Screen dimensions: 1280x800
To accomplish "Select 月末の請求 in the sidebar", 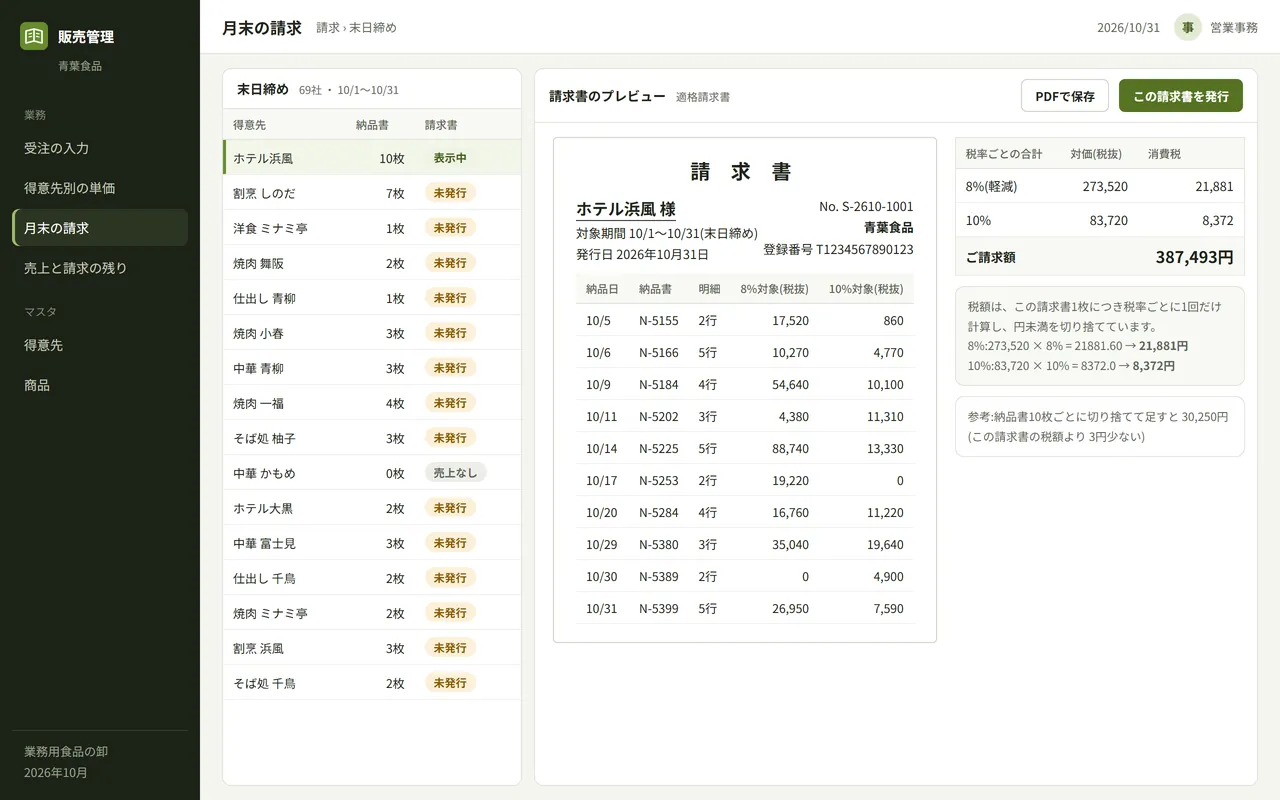I will pyautogui.click(x=100, y=228).
